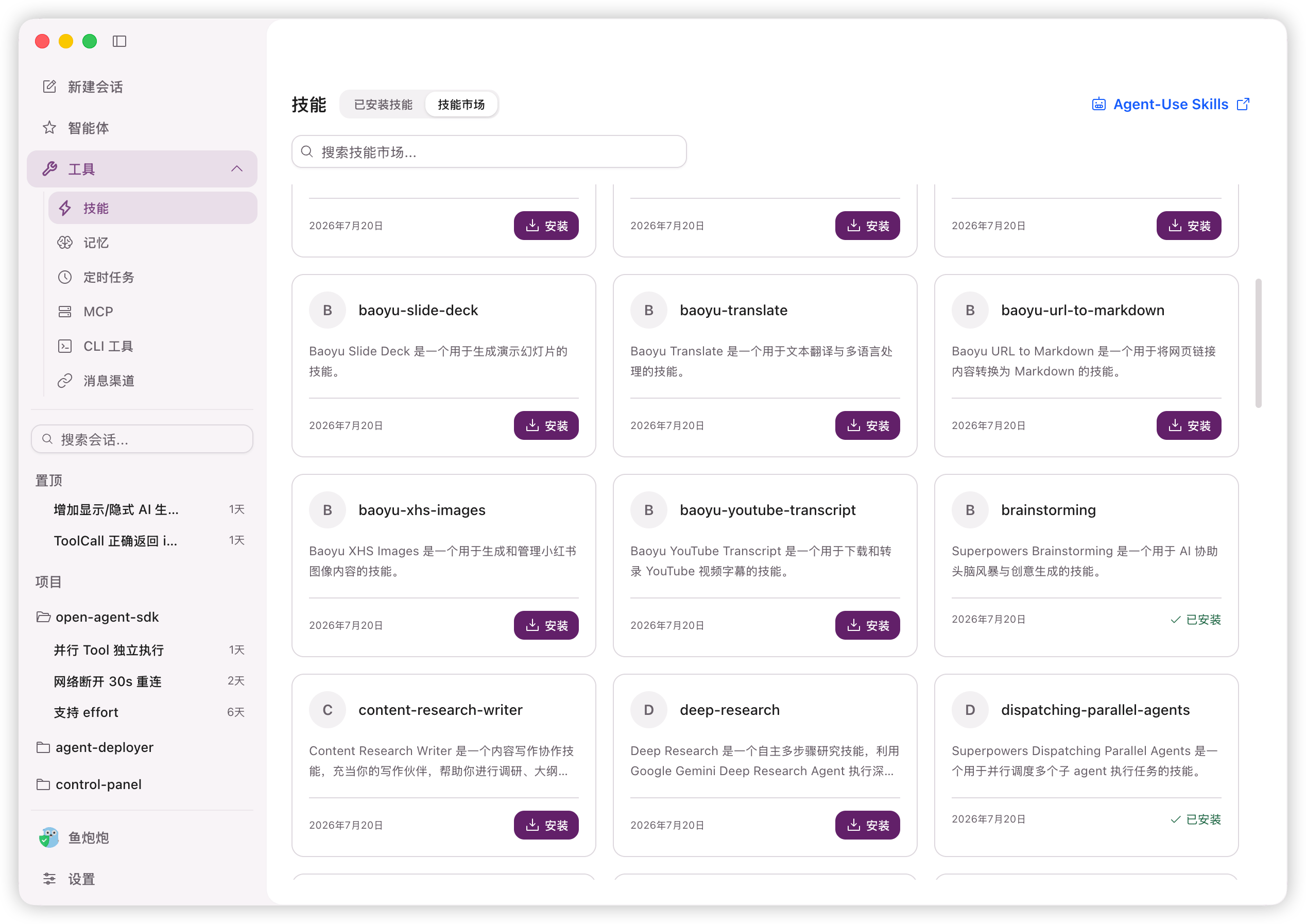
Task: Click the new conversation compose icon
Action: coord(49,87)
